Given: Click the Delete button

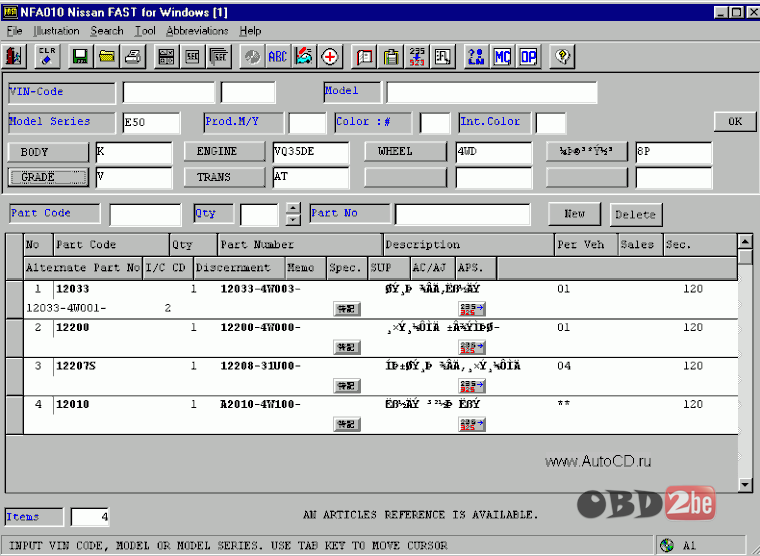Looking at the screenshot, I should (x=636, y=215).
